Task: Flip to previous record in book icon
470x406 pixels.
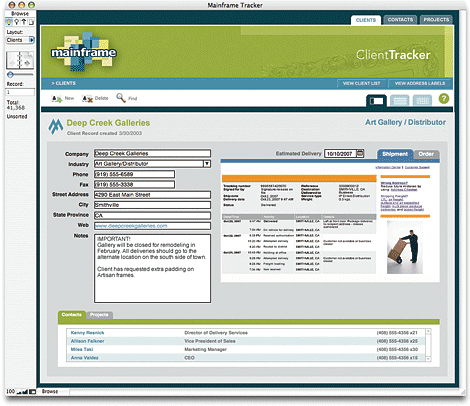Action: [13, 63]
